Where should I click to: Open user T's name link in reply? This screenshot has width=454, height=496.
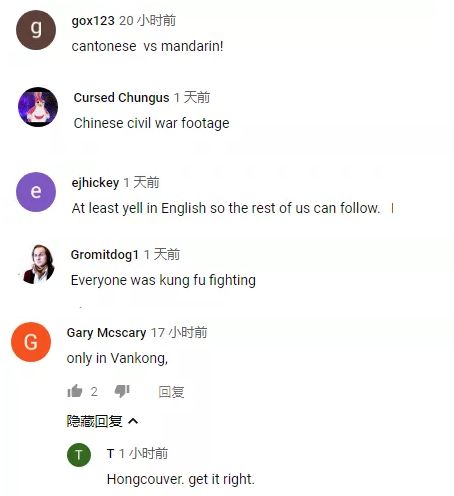110,453
